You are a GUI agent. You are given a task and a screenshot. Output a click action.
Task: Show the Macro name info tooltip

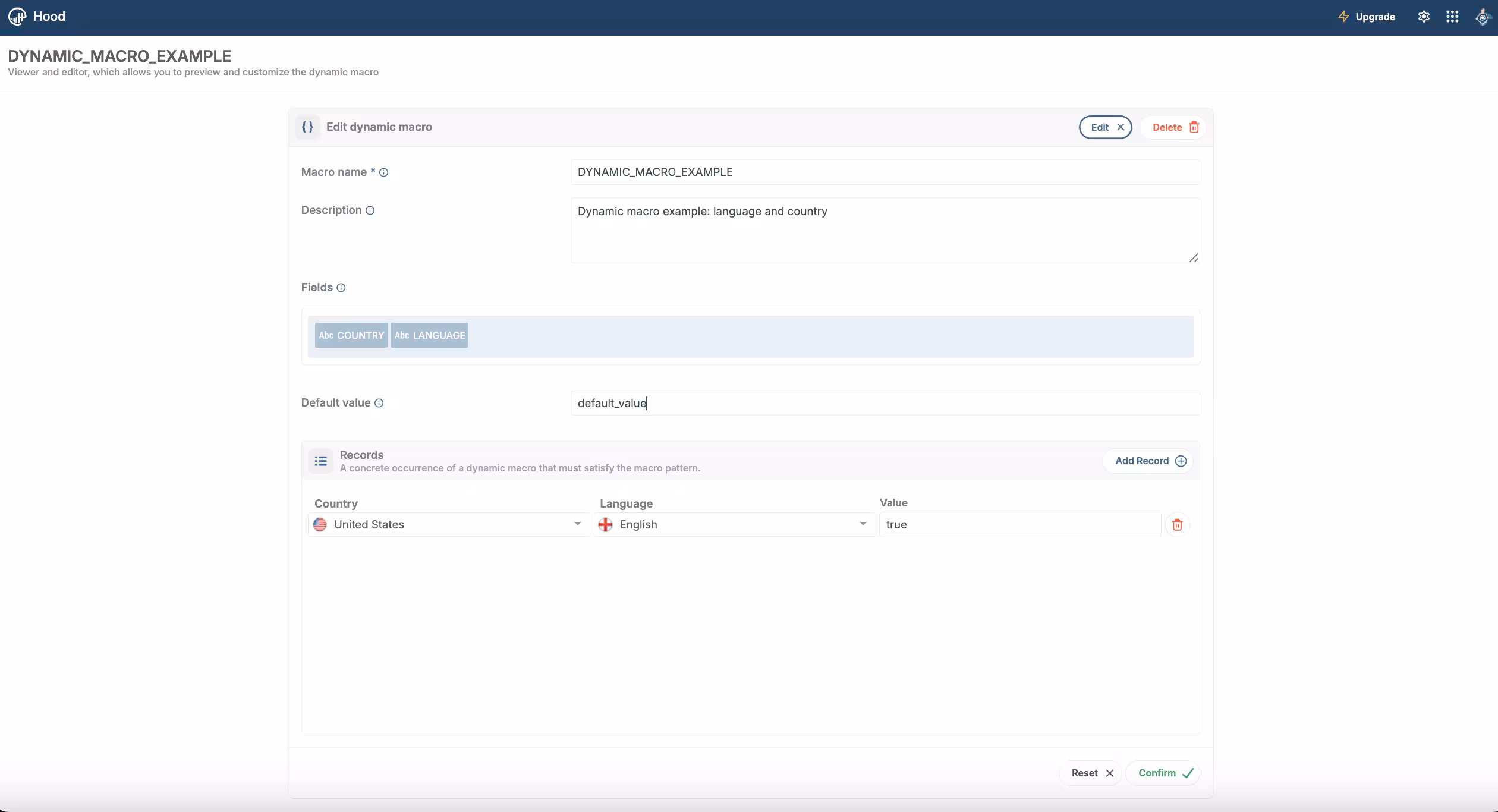(385, 172)
